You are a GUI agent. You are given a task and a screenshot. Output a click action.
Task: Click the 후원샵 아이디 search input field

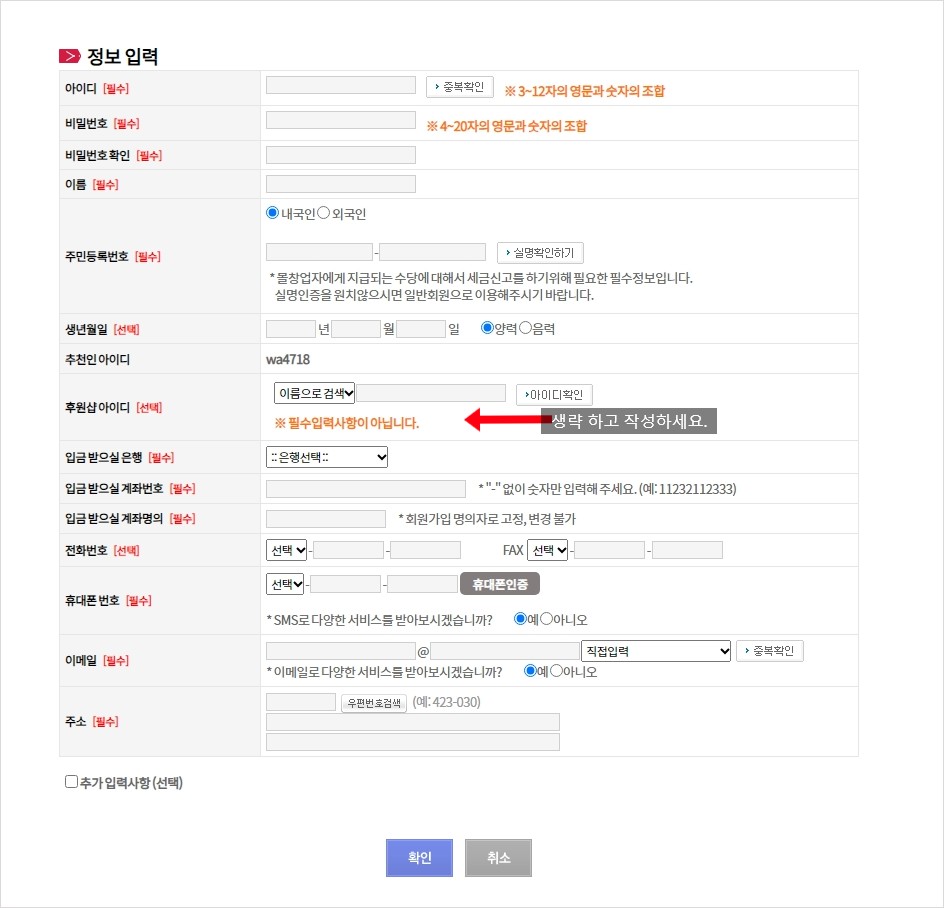[x=431, y=393]
